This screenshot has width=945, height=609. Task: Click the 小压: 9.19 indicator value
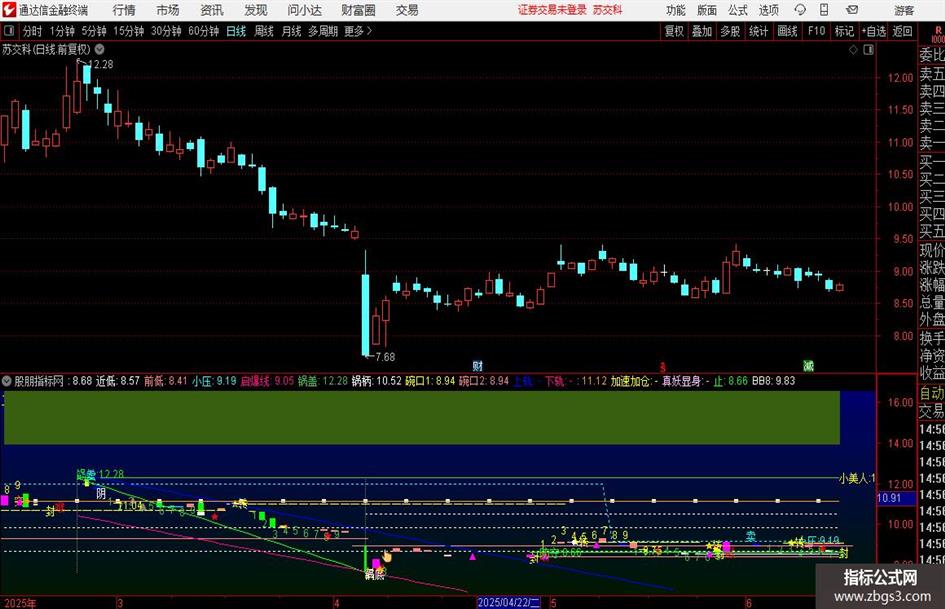click(x=214, y=381)
